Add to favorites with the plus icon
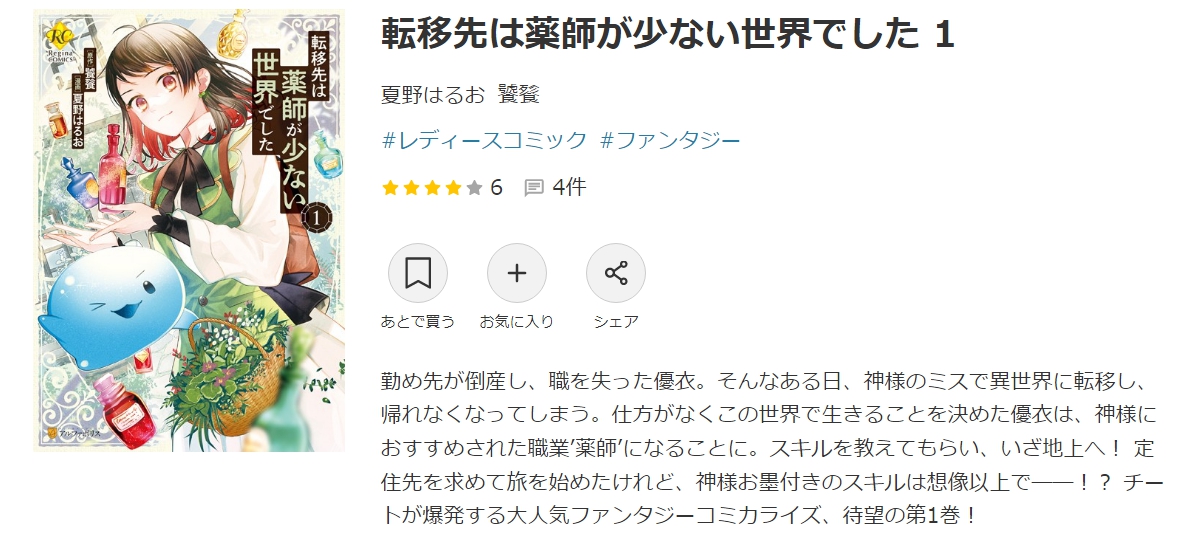The width and height of the screenshot is (1188, 545). coord(517,273)
